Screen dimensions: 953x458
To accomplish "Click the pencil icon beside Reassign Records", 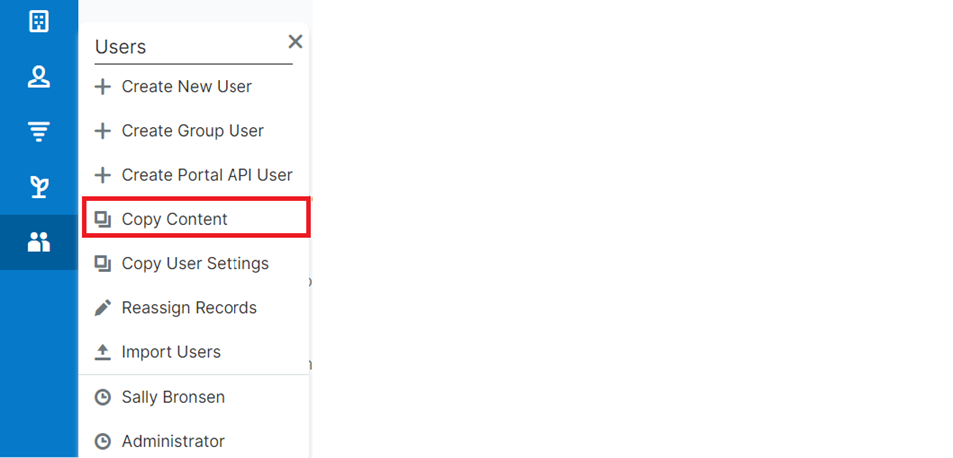I will [102, 308].
